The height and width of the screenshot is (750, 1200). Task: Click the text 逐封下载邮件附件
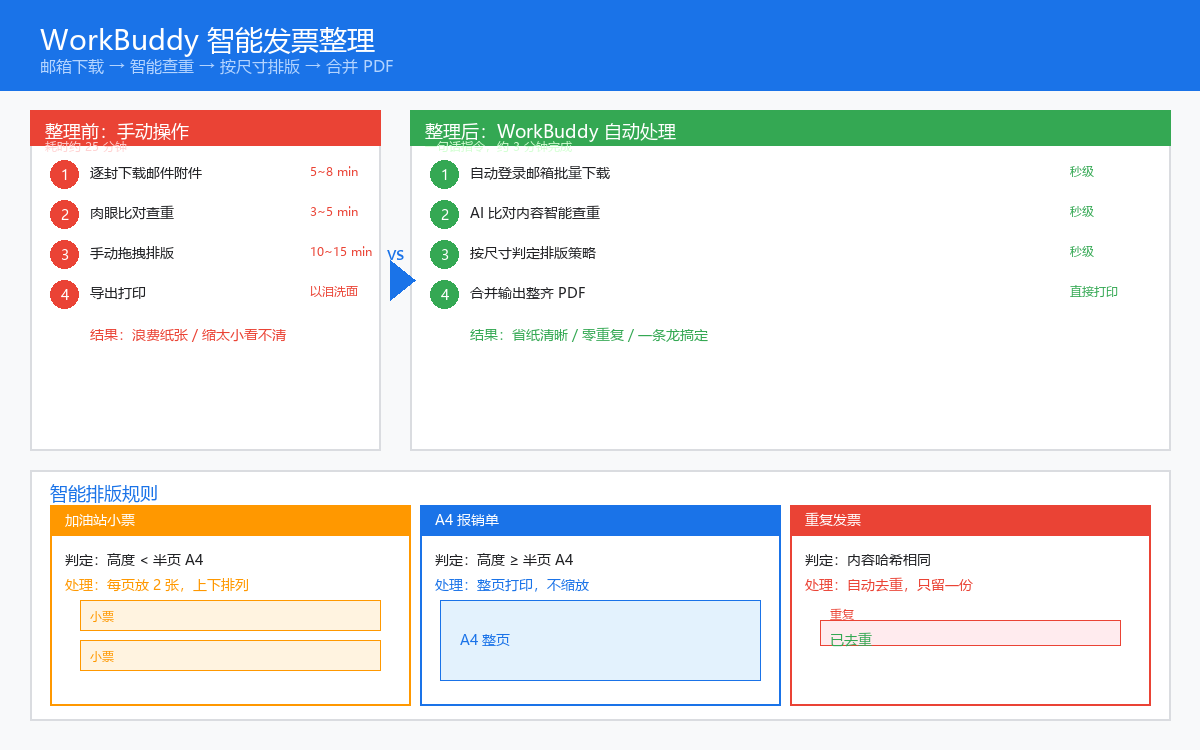coord(146,173)
